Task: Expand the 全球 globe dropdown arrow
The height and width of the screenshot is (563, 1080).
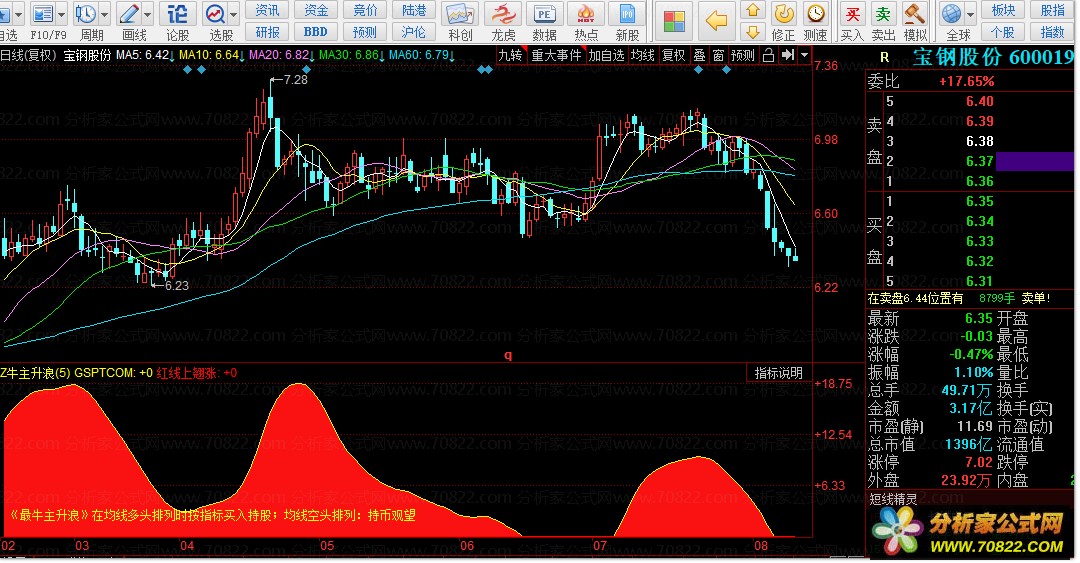Action: (x=970, y=14)
